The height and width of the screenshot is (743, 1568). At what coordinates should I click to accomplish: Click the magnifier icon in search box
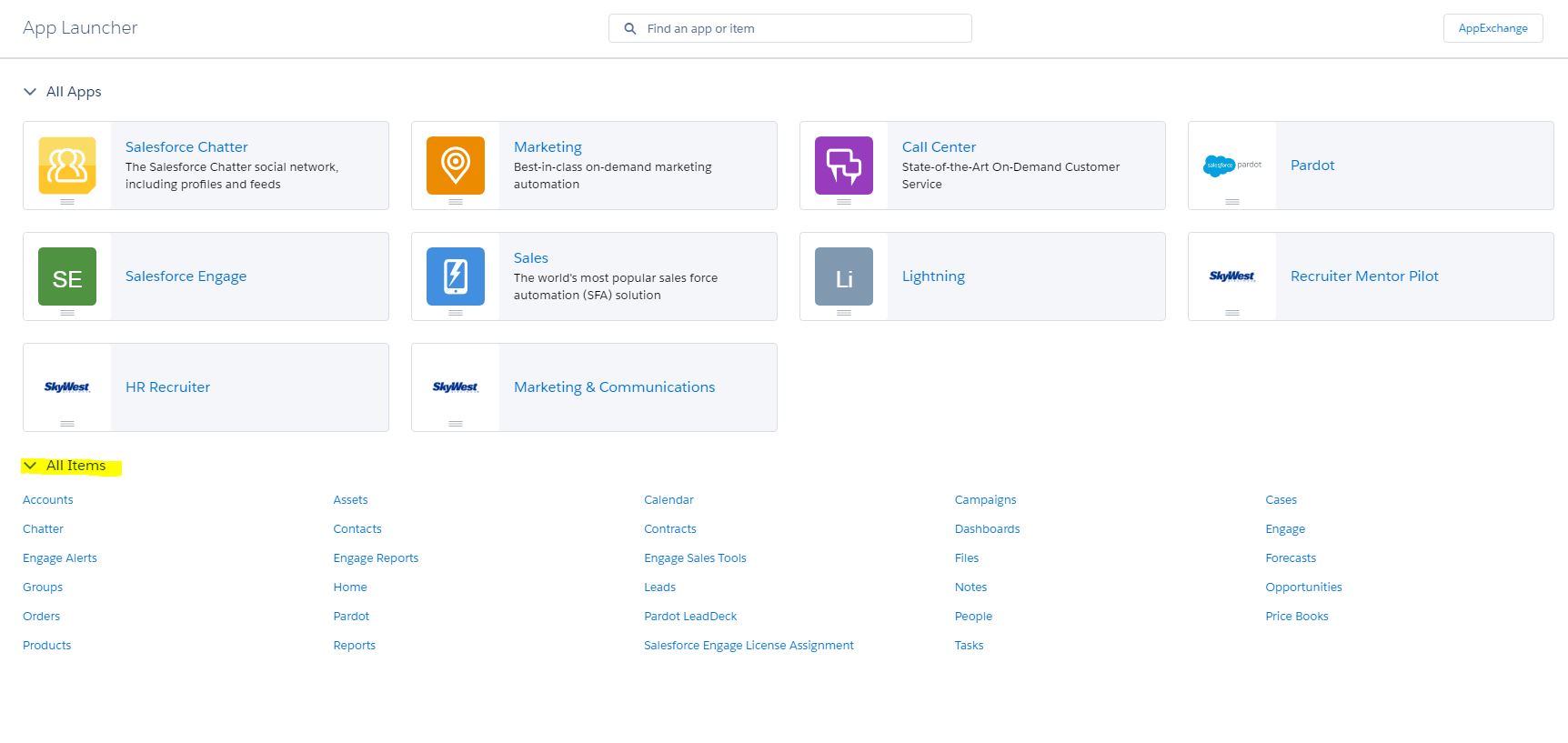pos(629,29)
